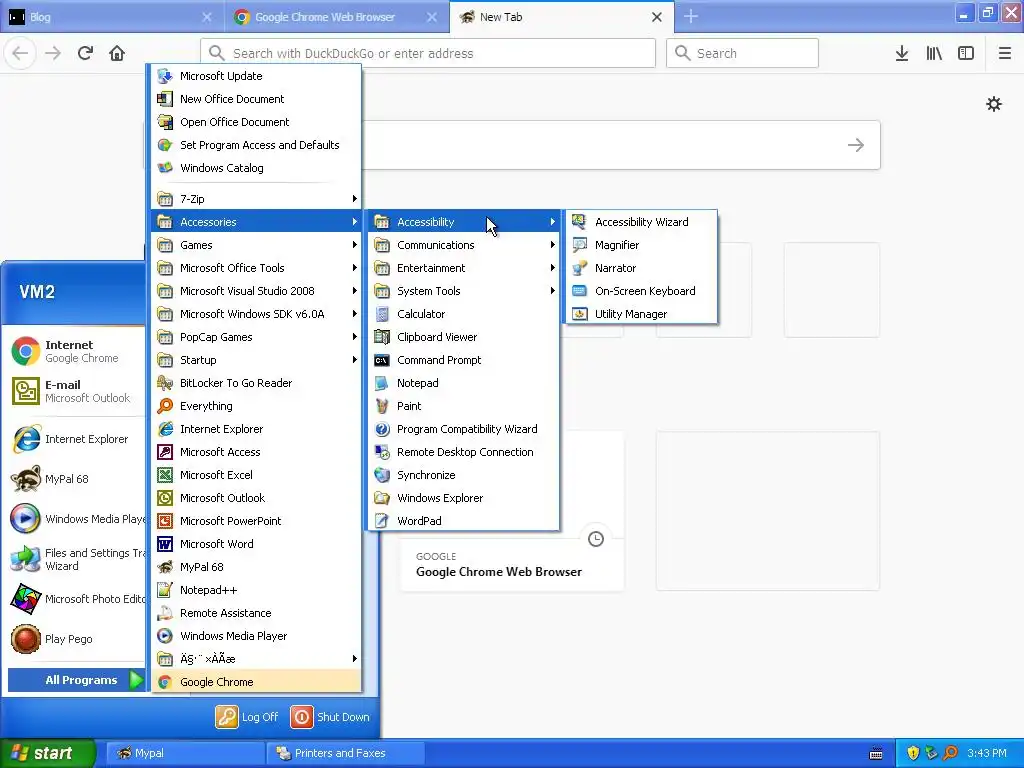Click the All Programs button
The height and width of the screenshot is (768, 1024).
[x=76, y=680]
